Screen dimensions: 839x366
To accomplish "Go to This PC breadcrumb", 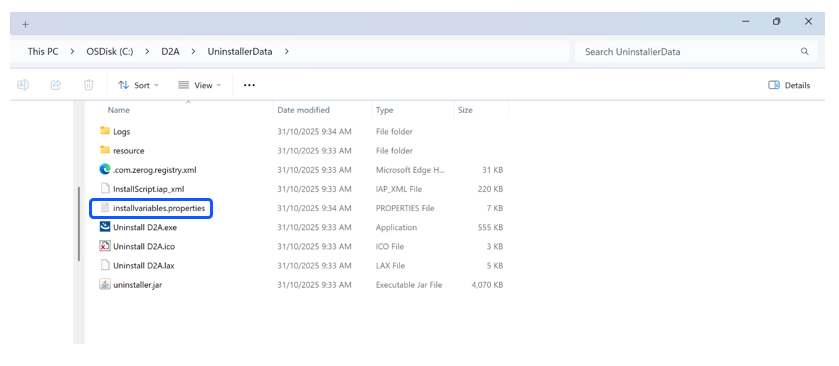I will 43,52.
